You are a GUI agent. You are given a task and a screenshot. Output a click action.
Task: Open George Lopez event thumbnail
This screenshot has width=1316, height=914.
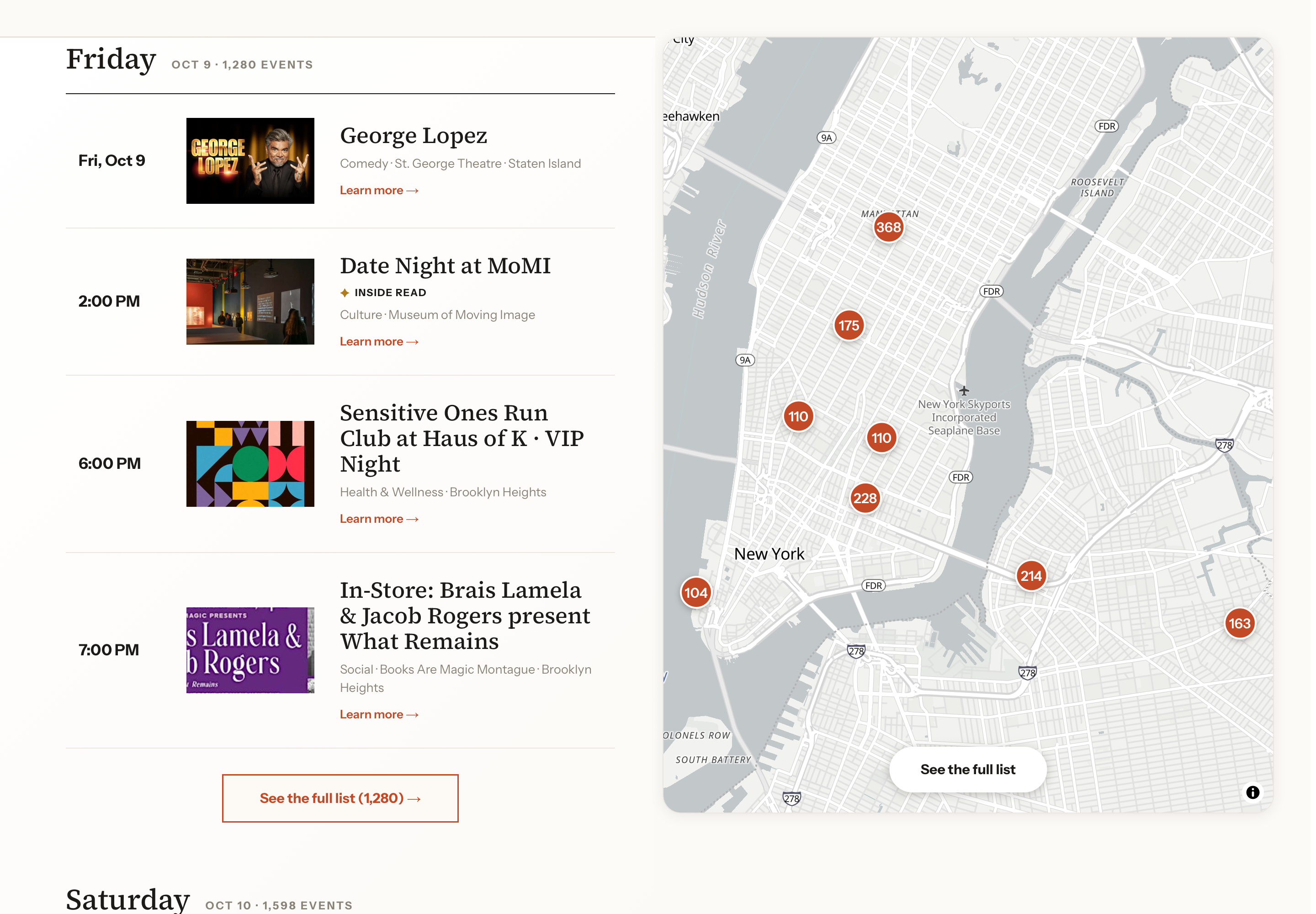pos(249,161)
